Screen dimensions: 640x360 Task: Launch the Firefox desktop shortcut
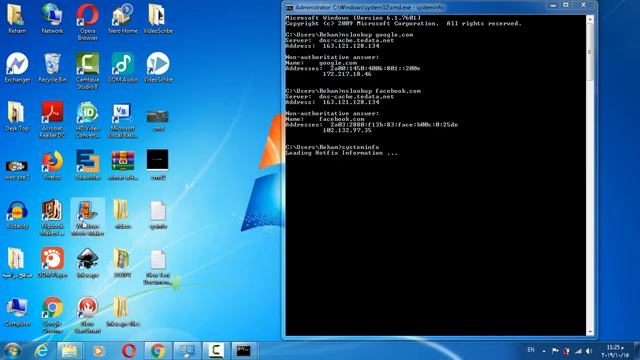pyautogui.click(x=52, y=165)
